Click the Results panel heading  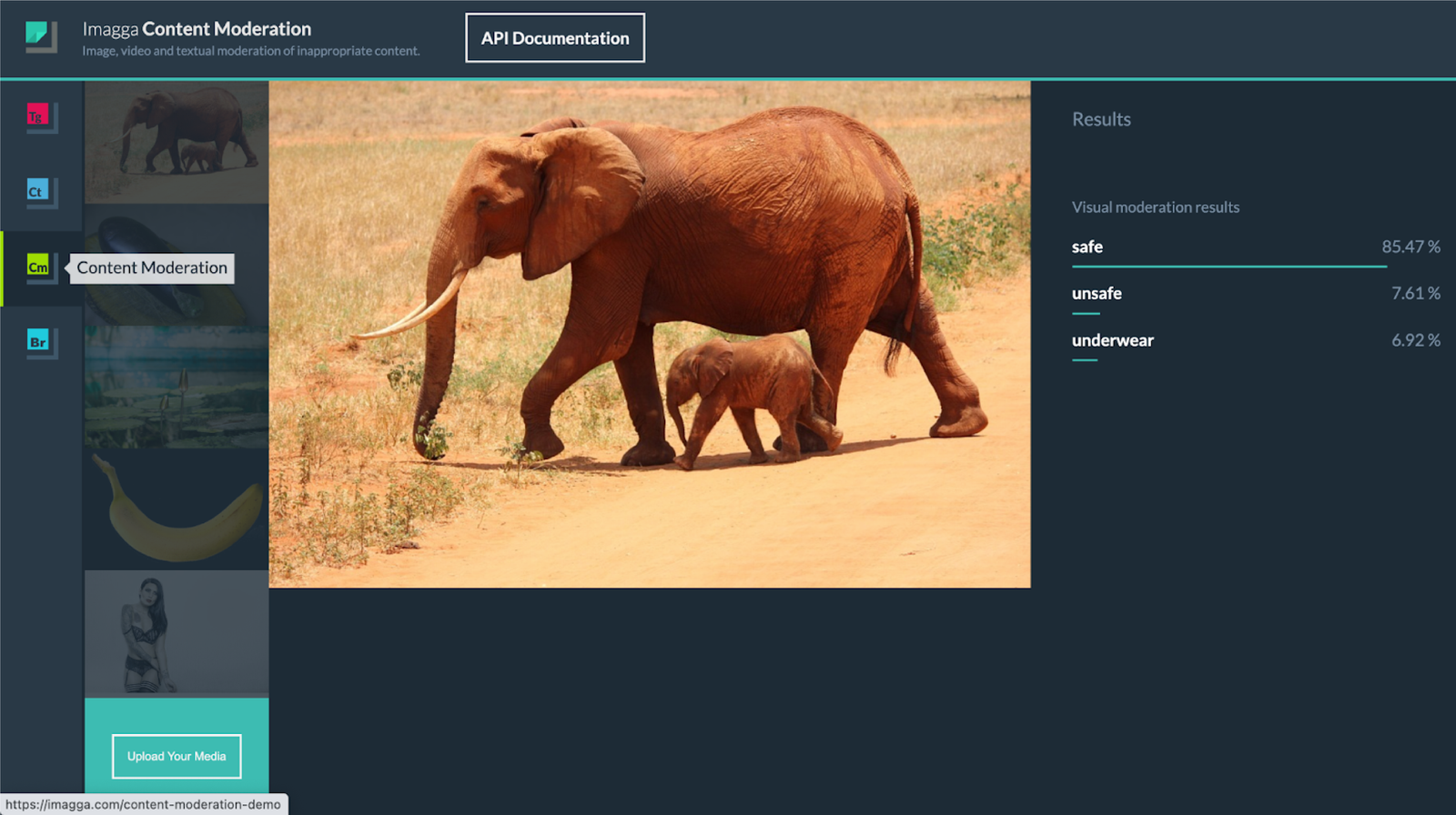tap(1101, 119)
